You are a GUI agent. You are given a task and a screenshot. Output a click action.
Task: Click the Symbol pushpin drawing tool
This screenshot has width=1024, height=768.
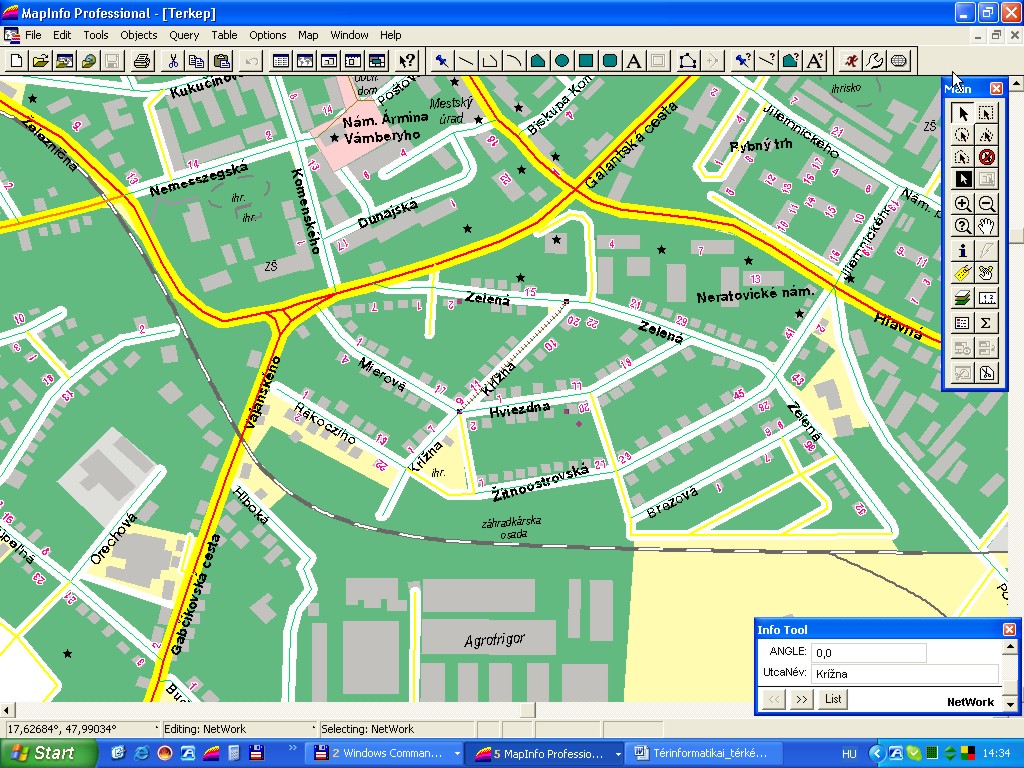(441, 61)
